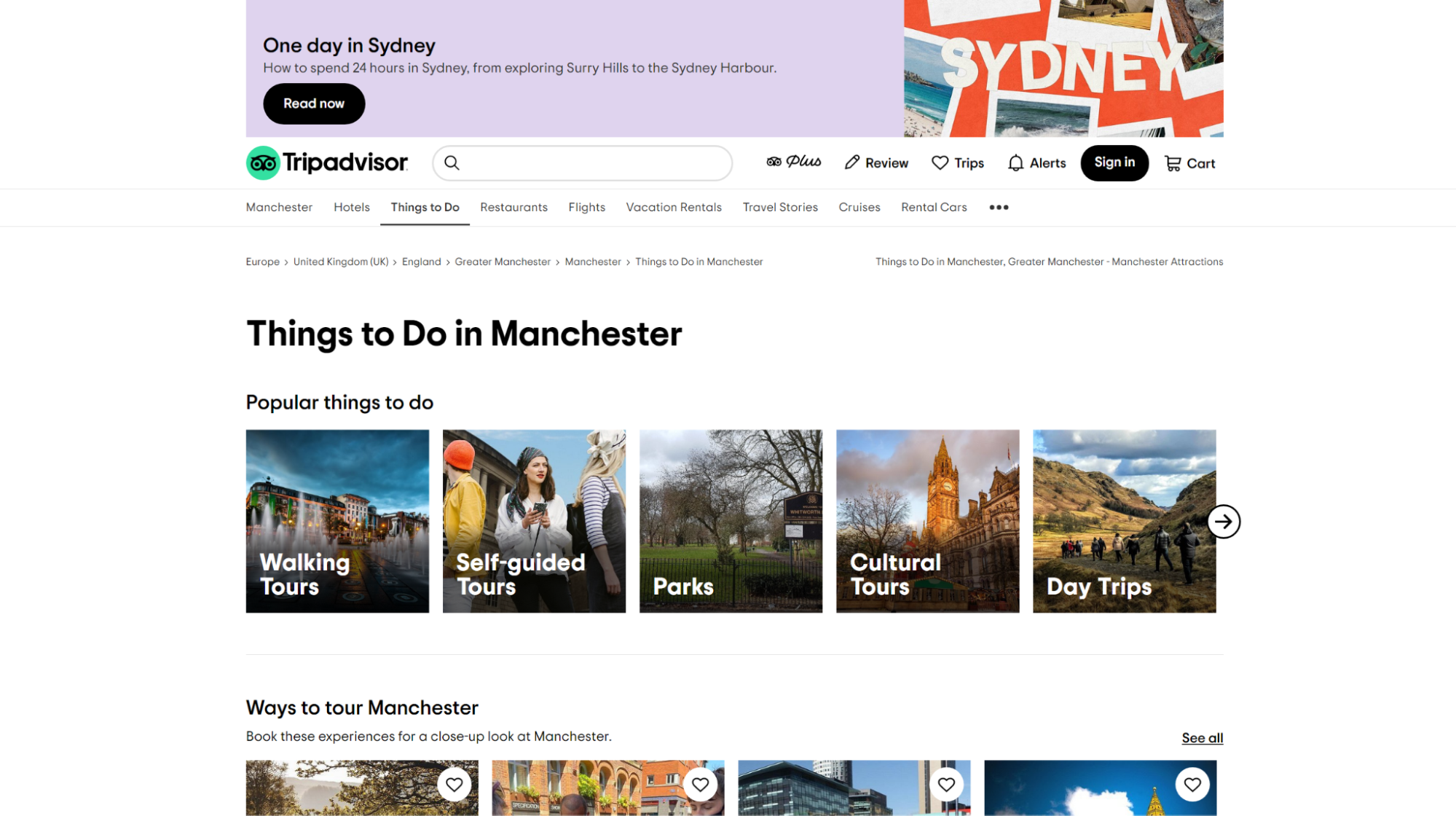Click the Sign in button
Image resolution: width=1456 pixels, height=816 pixels.
pos(1114,162)
